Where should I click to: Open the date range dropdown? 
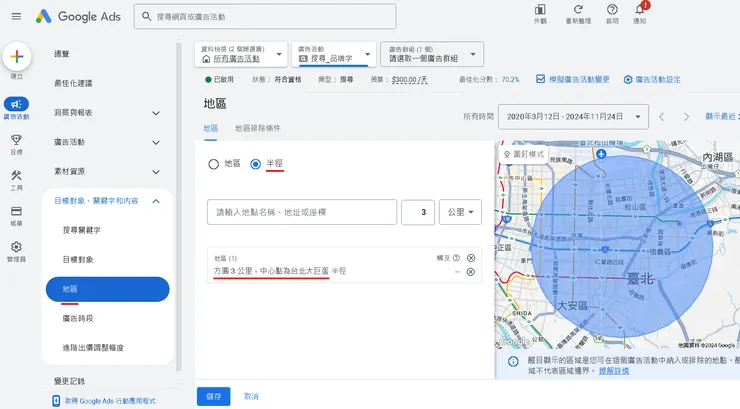pyautogui.click(x=573, y=117)
